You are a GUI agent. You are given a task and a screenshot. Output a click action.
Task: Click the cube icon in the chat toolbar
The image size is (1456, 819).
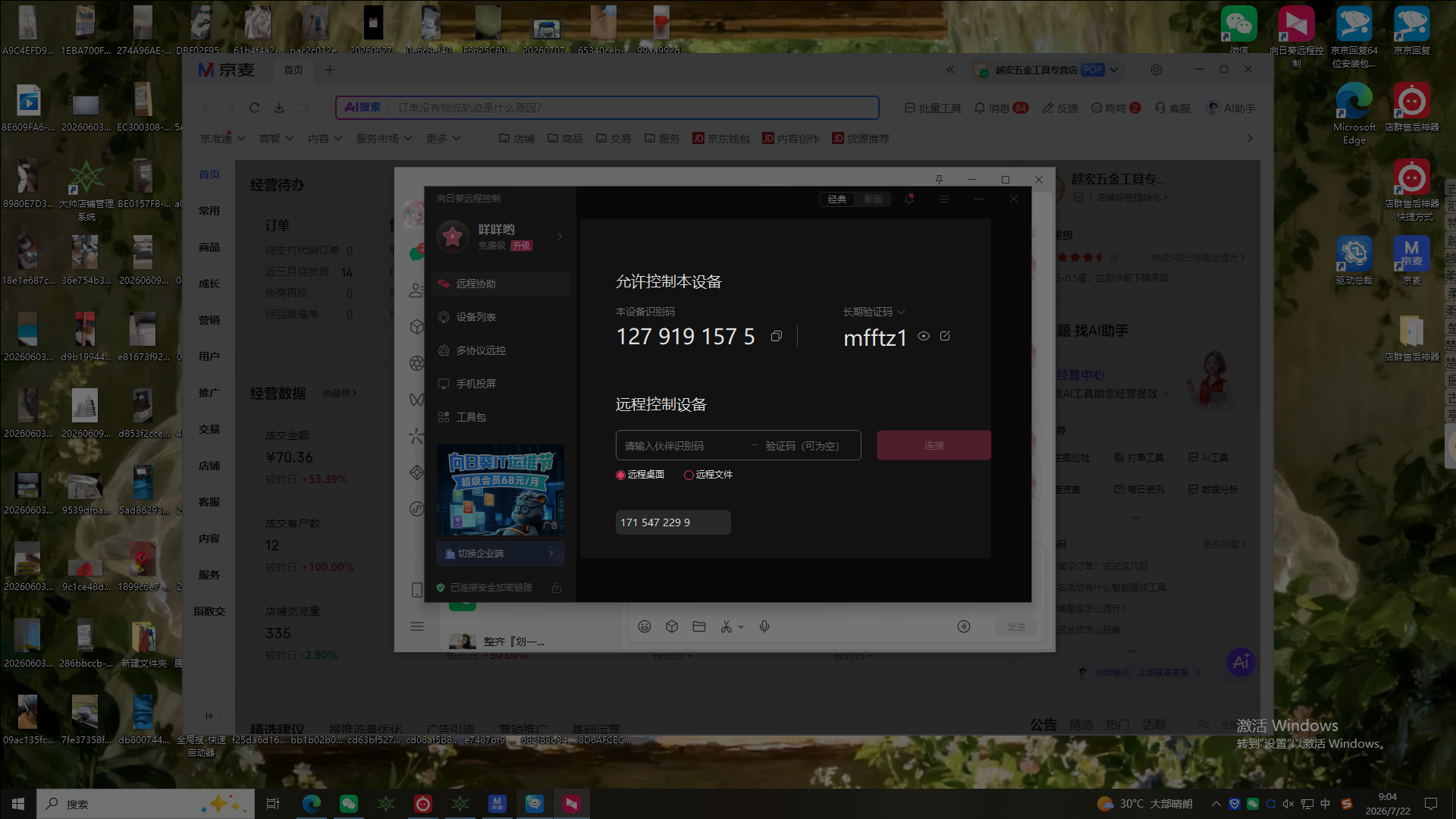tap(672, 626)
